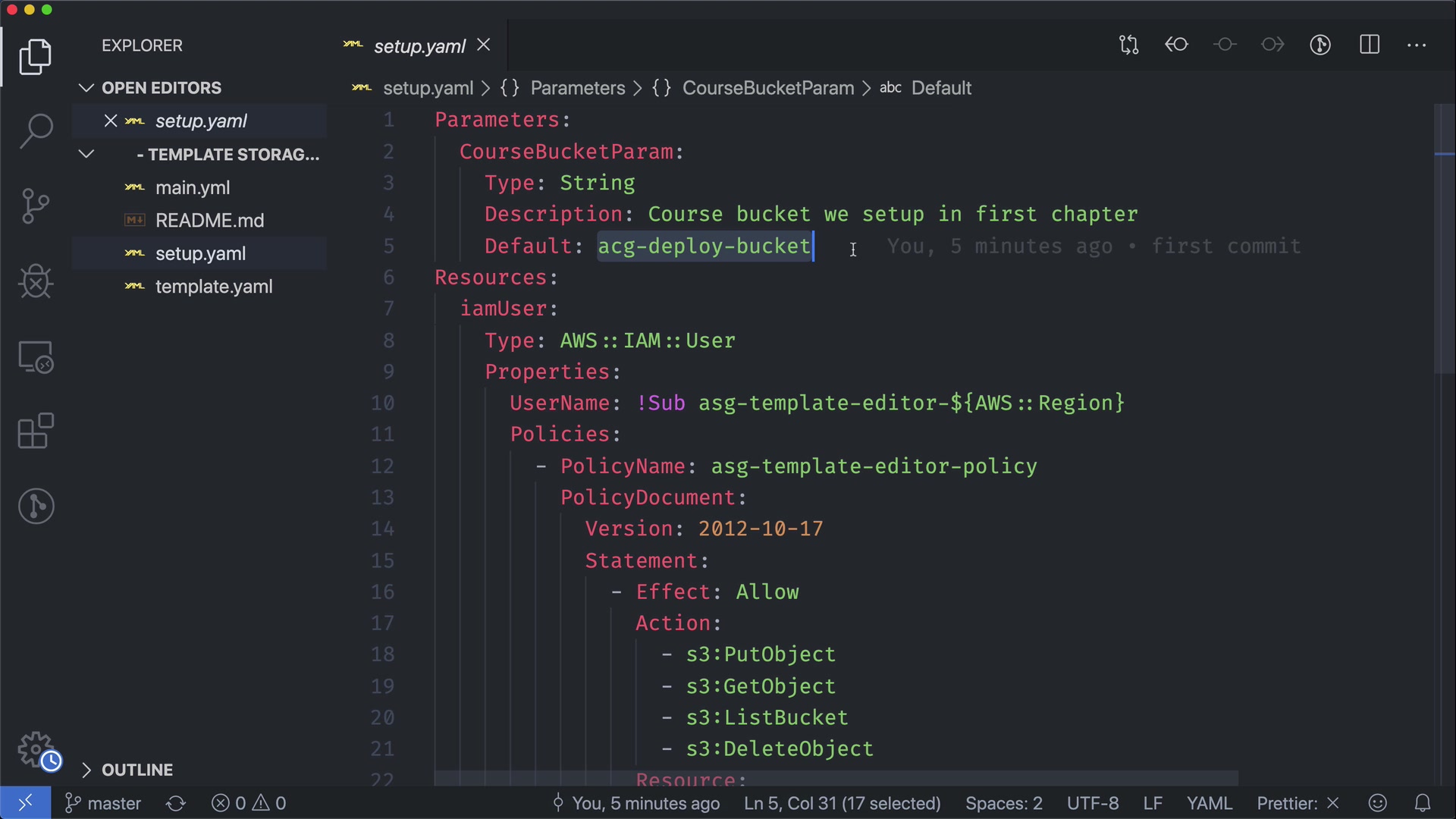Click the Compare Changes toolbar icon
1456x819 pixels.
1128,45
